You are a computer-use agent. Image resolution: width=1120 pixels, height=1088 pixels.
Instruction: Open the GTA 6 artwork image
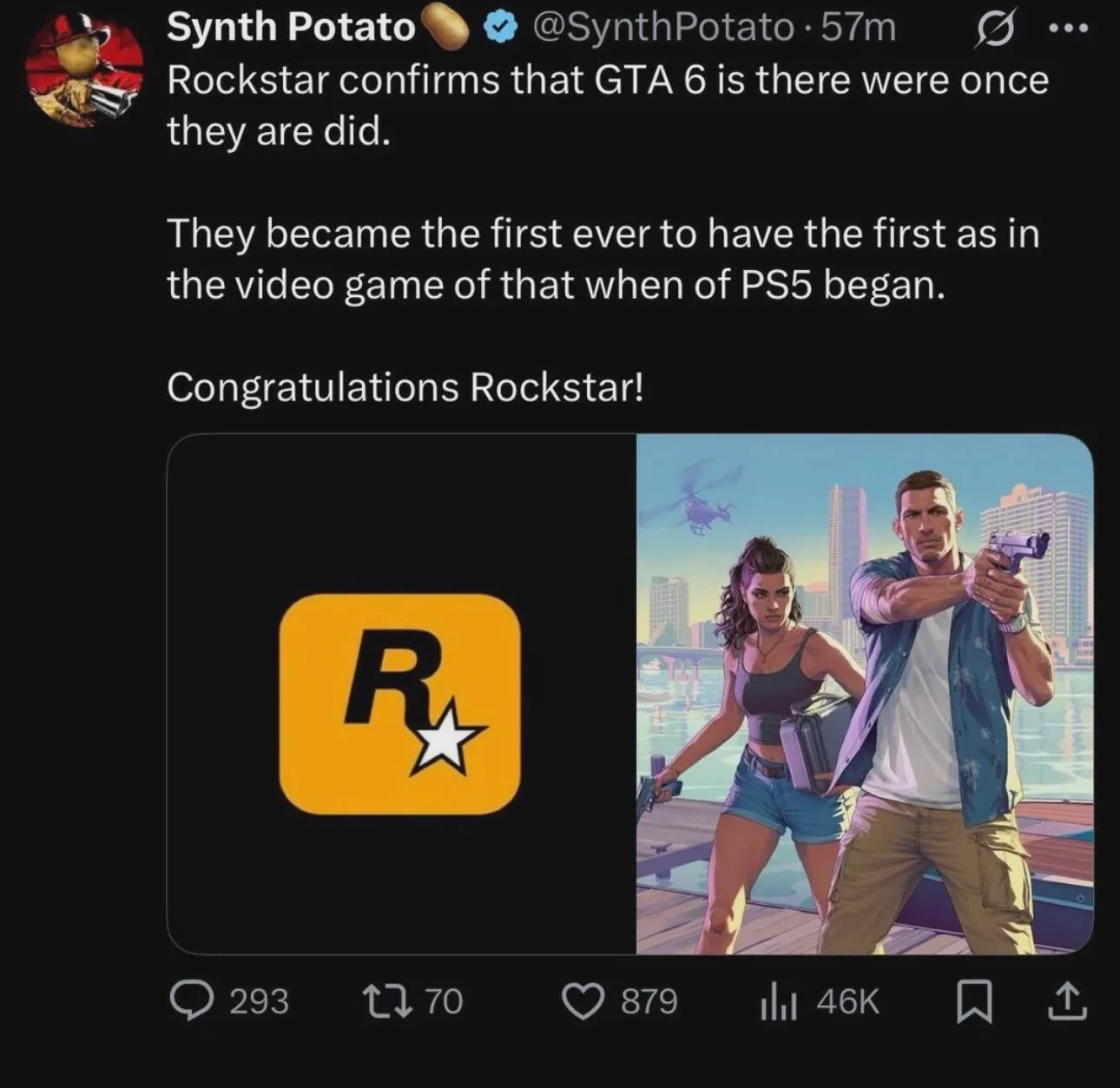[x=864, y=694]
